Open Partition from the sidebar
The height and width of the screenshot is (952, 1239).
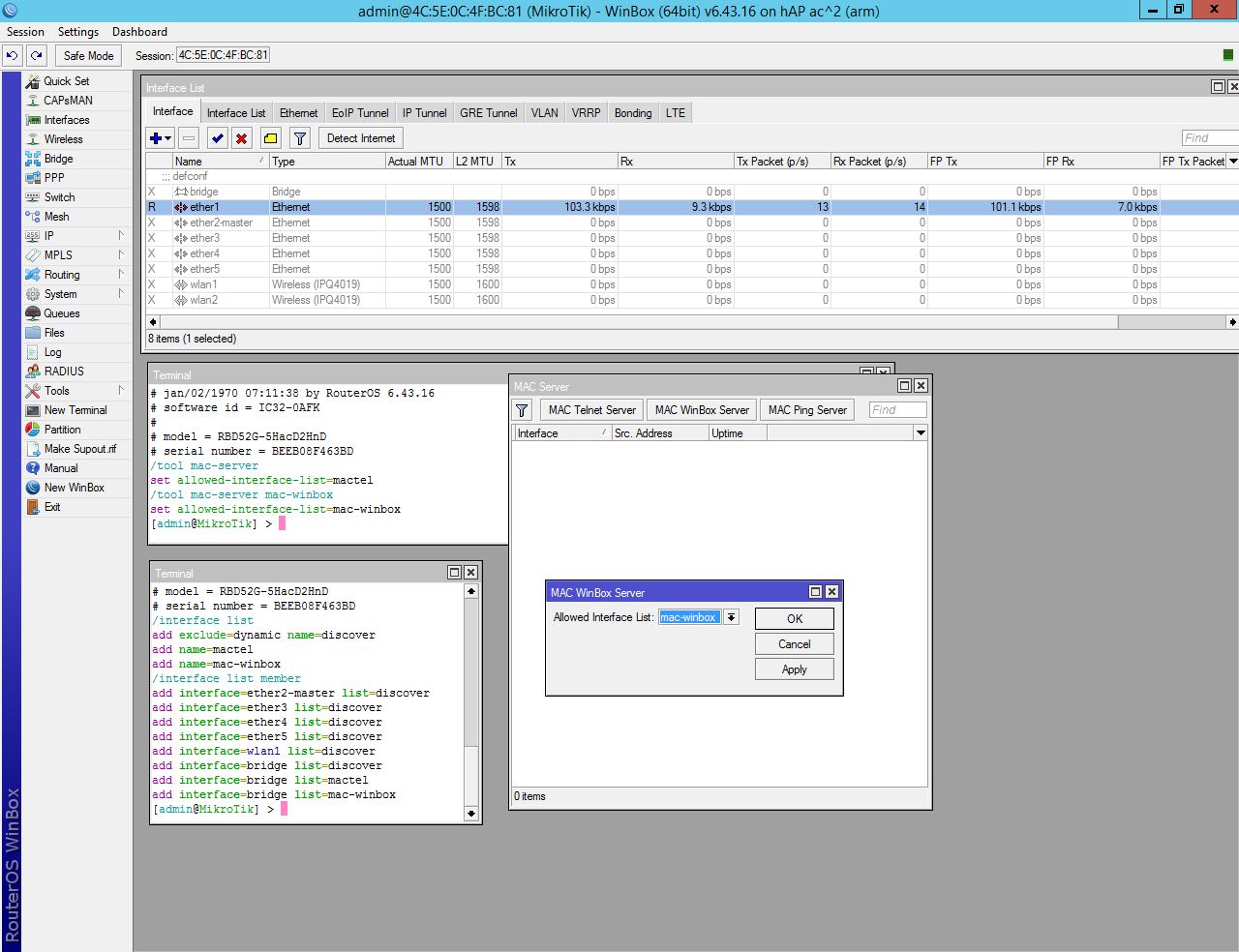(62, 430)
